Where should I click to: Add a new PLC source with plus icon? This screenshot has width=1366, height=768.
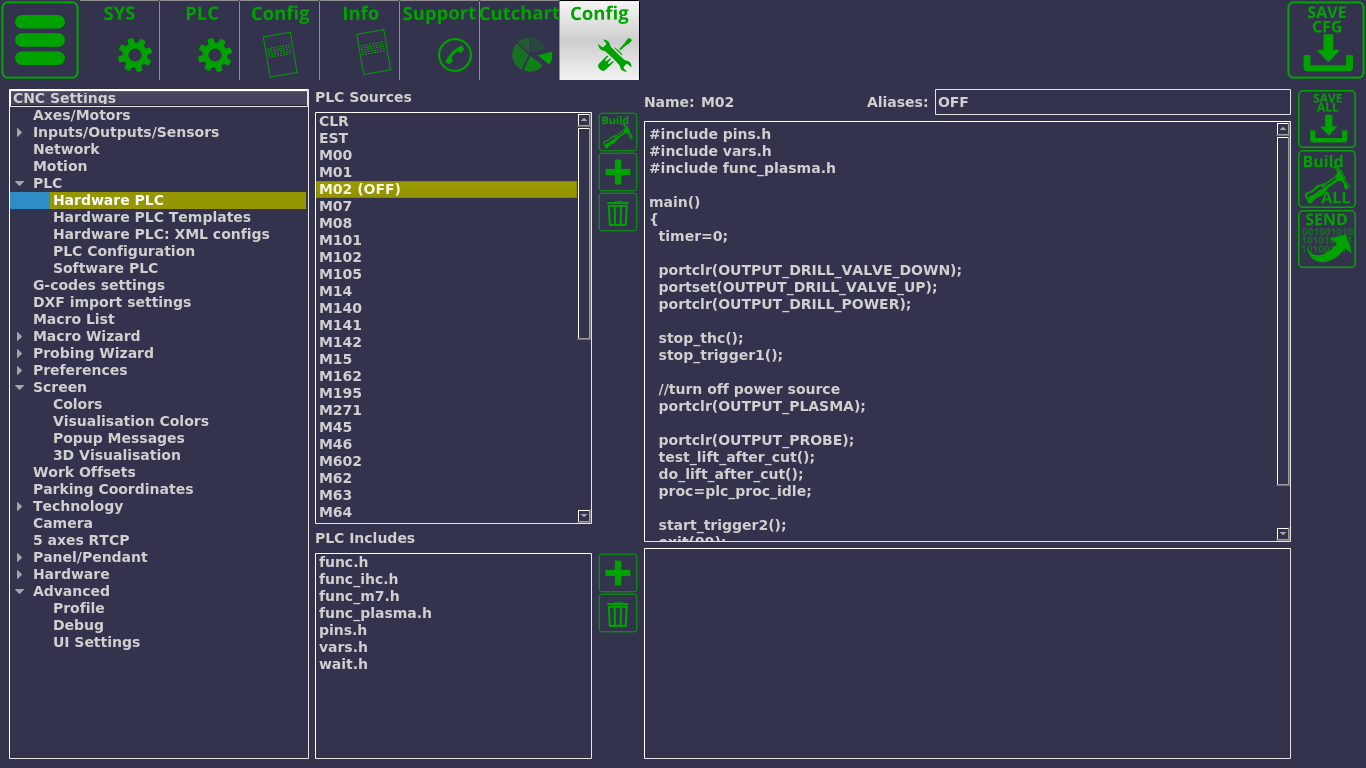[617, 172]
